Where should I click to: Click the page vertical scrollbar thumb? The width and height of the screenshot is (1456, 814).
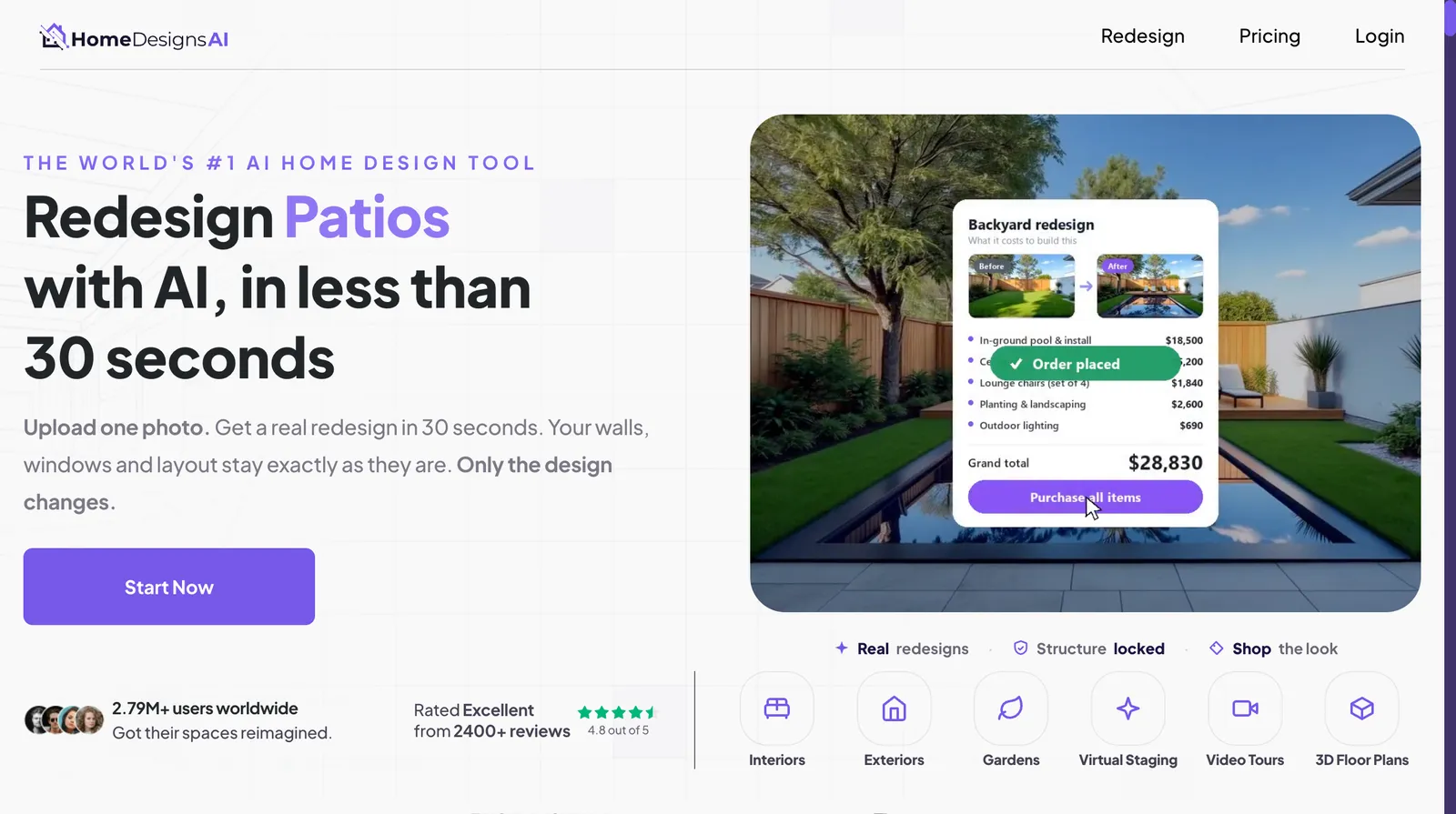tap(1450, 18)
